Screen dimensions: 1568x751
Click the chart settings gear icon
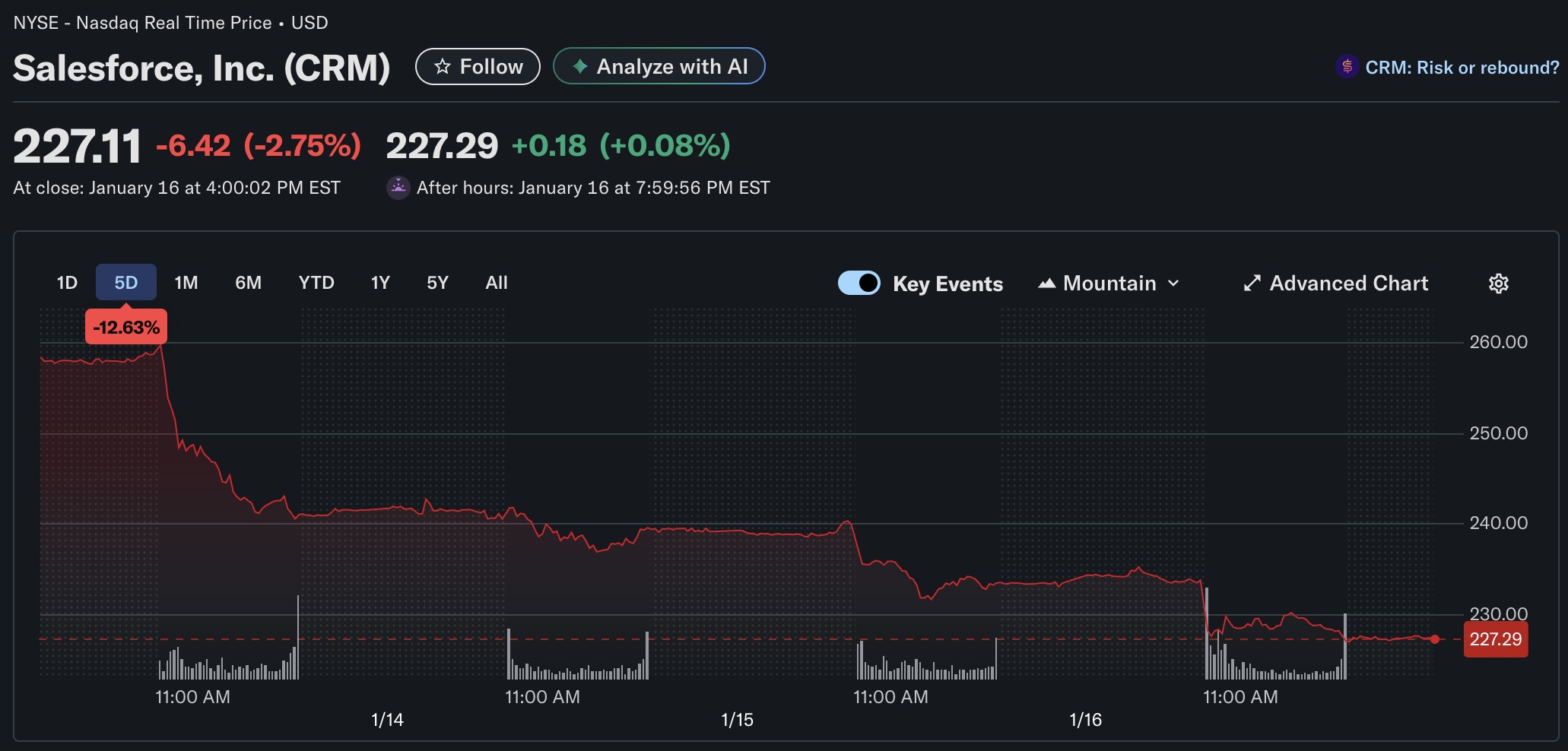(1498, 284)
